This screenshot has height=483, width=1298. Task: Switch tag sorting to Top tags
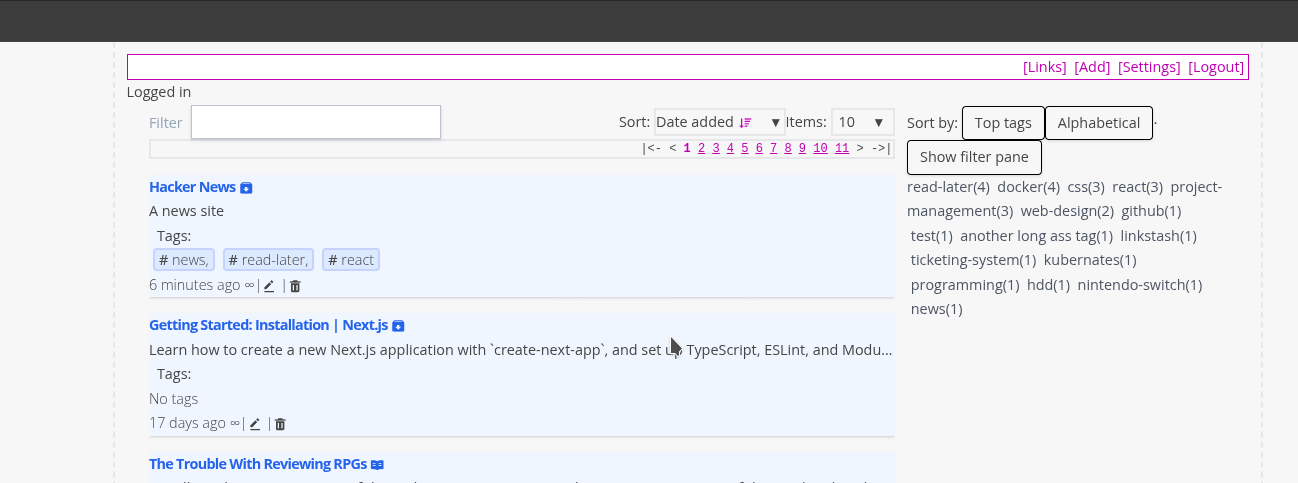coord(1002,123)
